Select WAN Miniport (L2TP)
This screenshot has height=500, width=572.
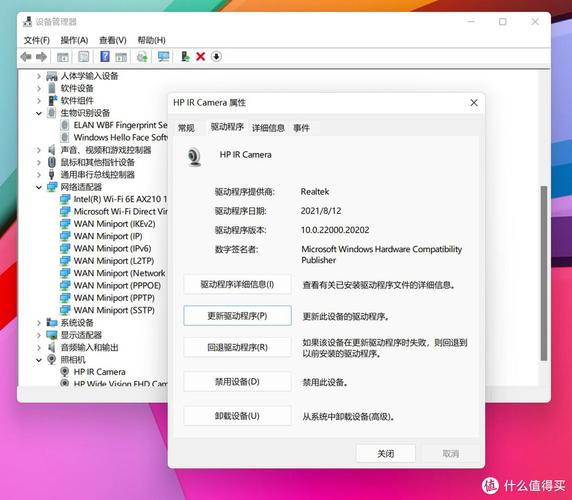(114, 261)
